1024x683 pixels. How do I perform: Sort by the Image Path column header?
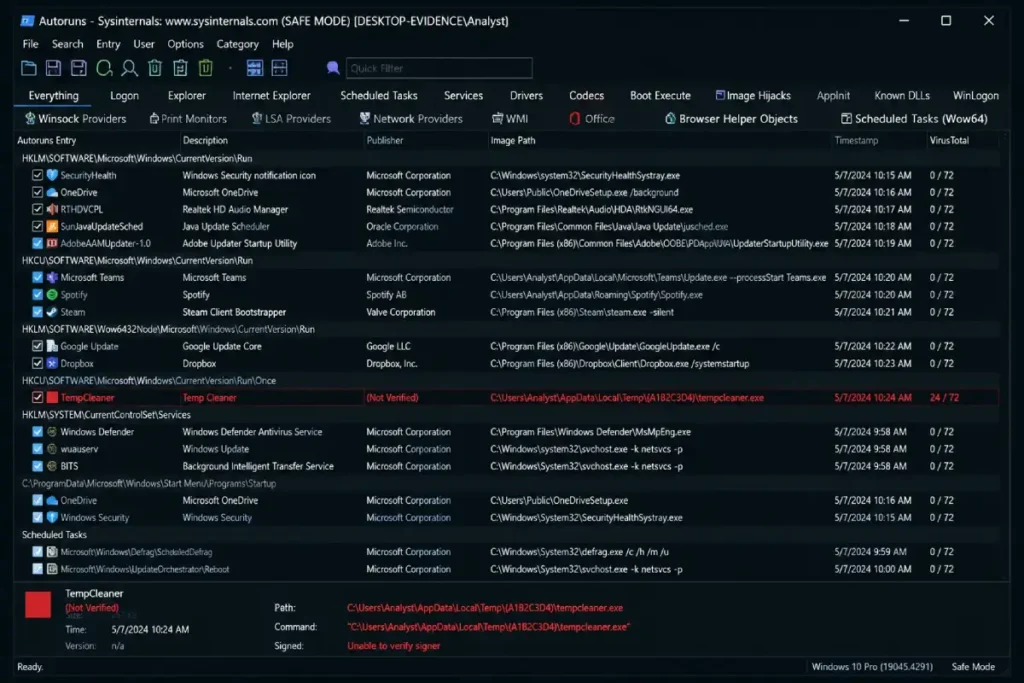513,140
